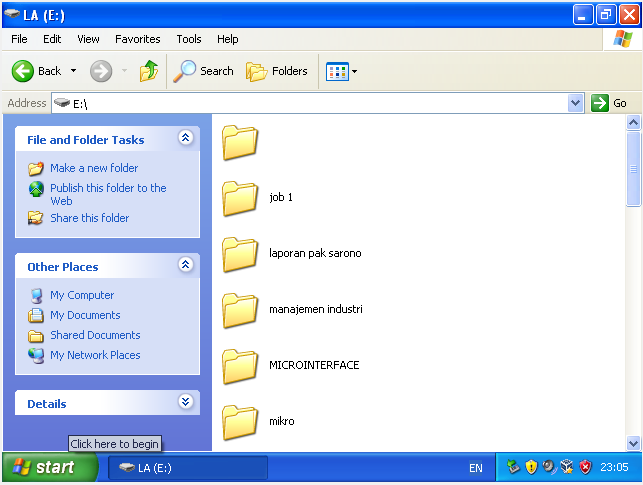Click the yellow security shield tray icon
Image resolution: width=643 pixels, height=485 pixels.
(x=531, y=467)
